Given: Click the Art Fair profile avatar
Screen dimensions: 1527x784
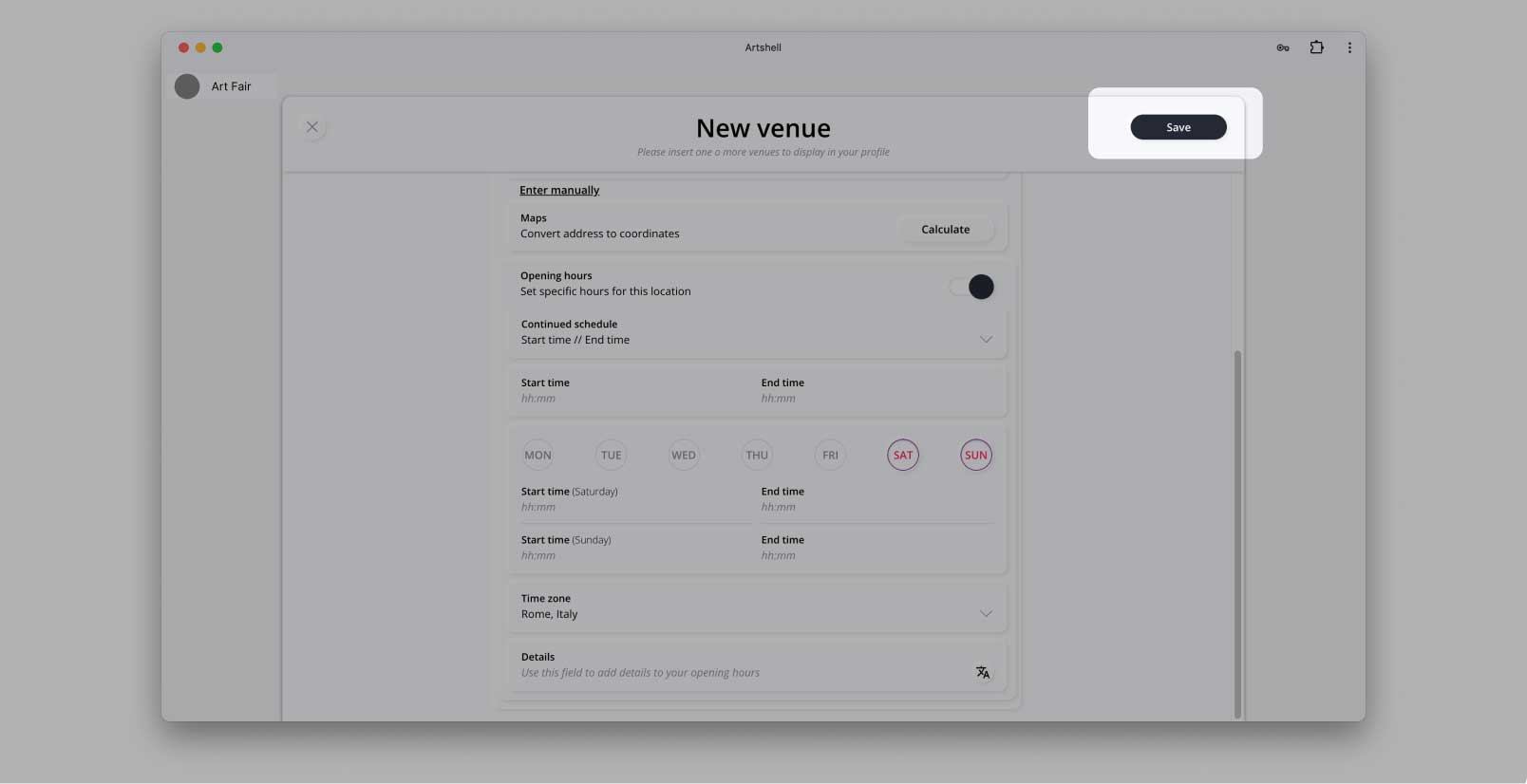Looking at the screenshot, I should pyautogui.click(x=187, y=86).
